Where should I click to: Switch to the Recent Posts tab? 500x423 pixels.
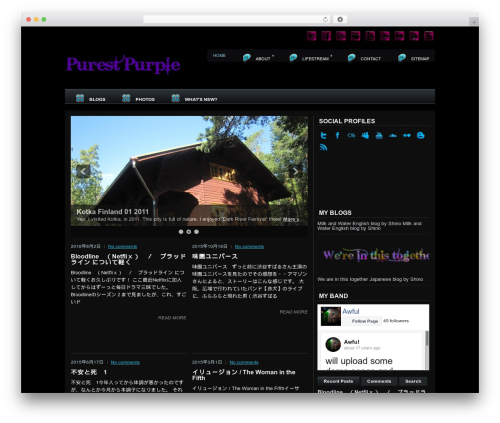[x=338, y=381]
